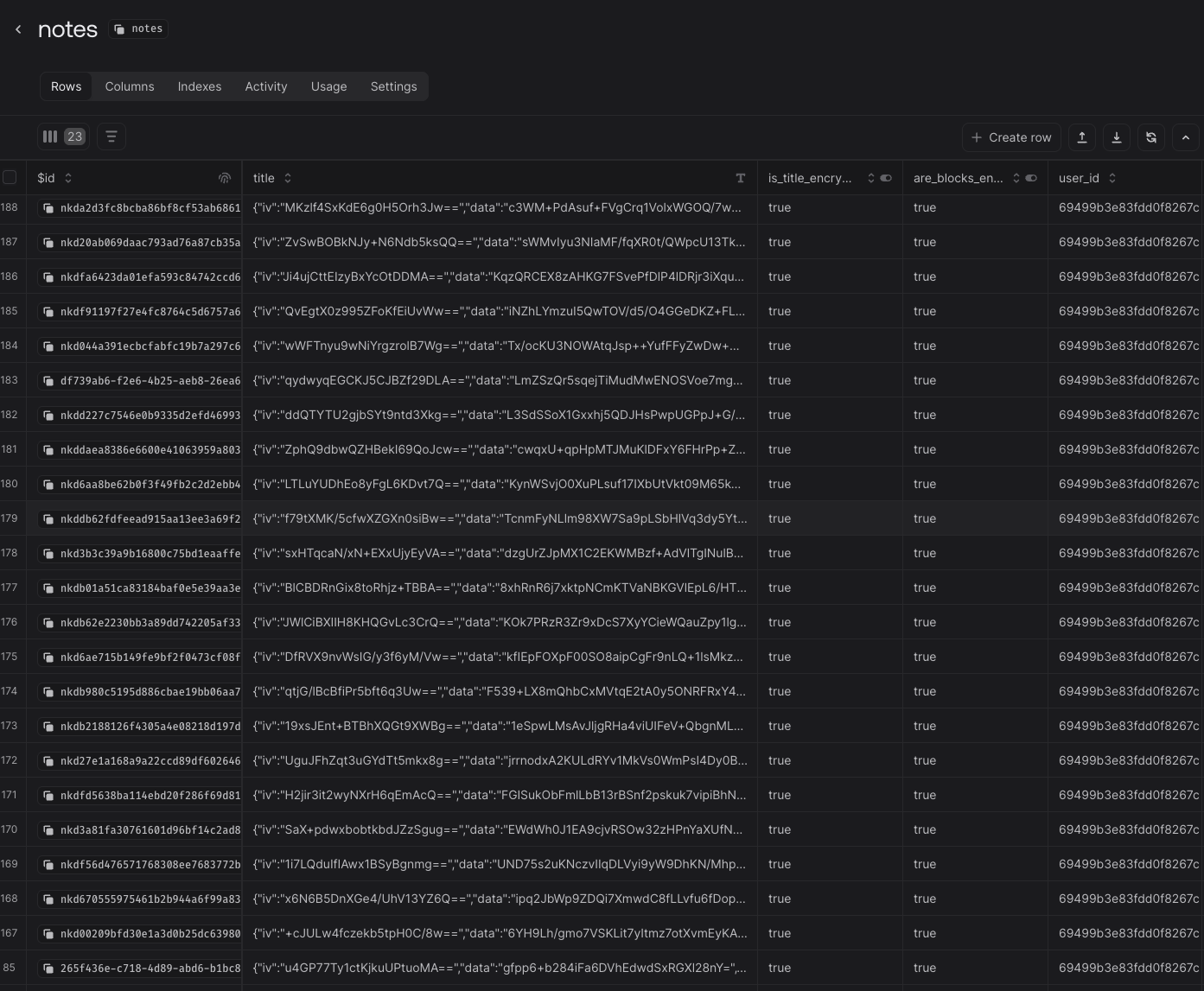Click the export rows download icon

pyautogui.click(x=1116, y=137)
